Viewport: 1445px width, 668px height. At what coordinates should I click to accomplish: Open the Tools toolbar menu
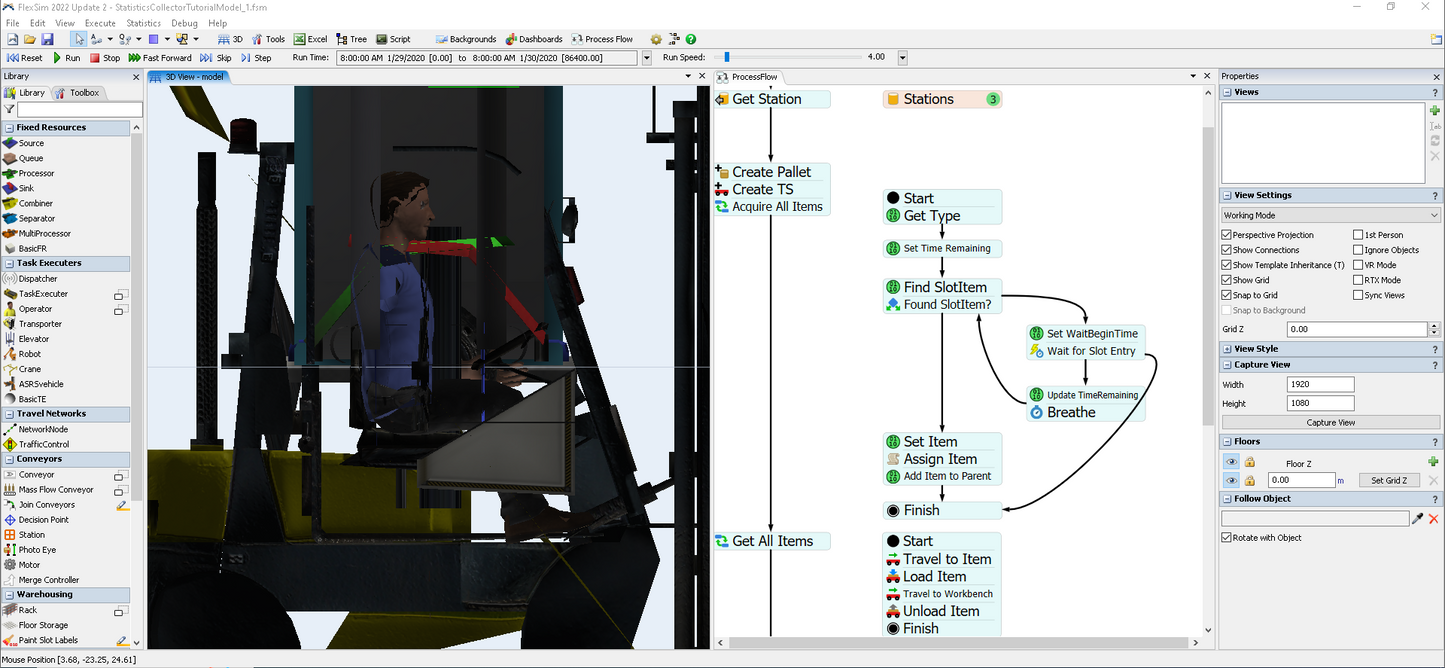coord(268,39)
